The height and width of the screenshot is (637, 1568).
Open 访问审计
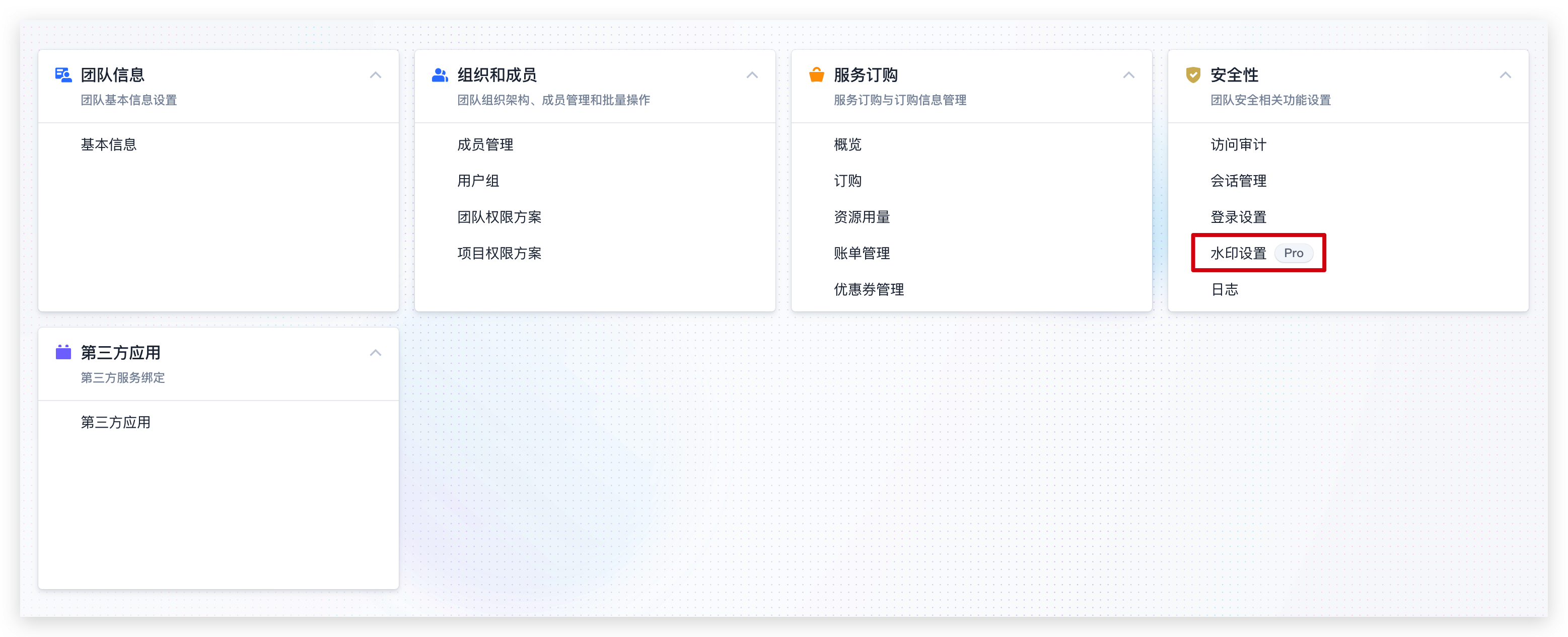point(1238,144)
